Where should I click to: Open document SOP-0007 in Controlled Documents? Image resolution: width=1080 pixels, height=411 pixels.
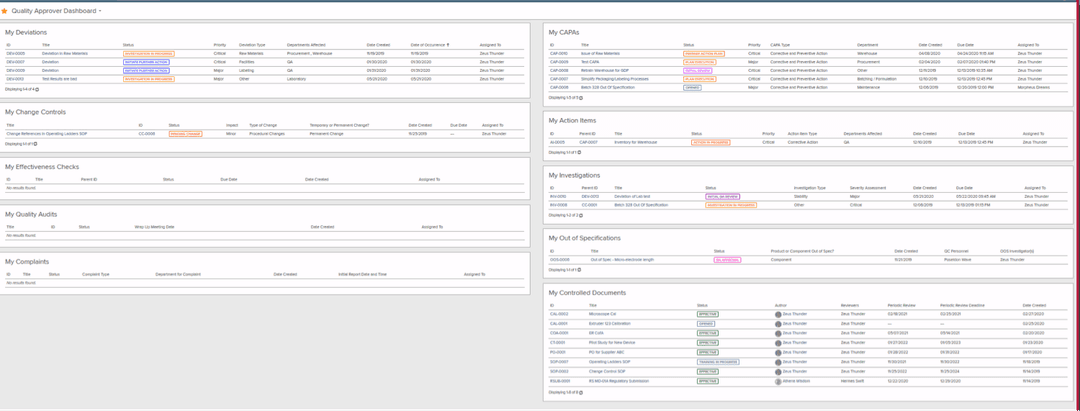(x=558, y=361)
